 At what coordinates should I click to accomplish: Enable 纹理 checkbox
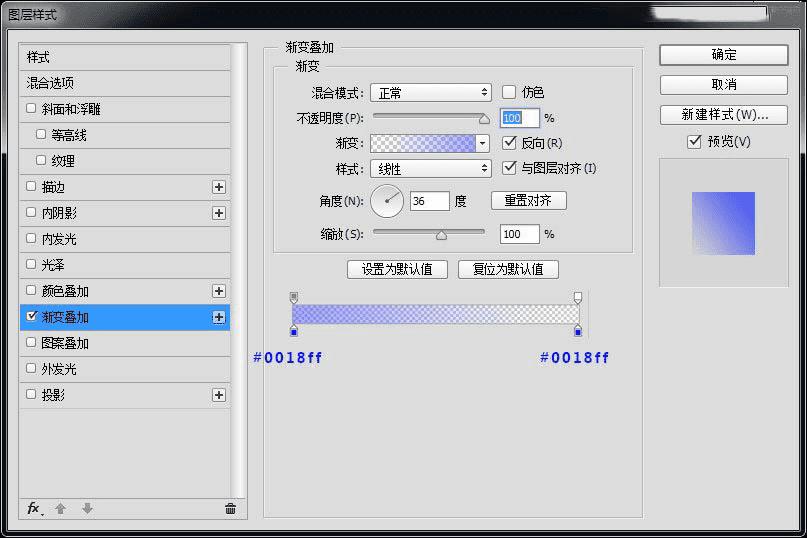[41, 160]
